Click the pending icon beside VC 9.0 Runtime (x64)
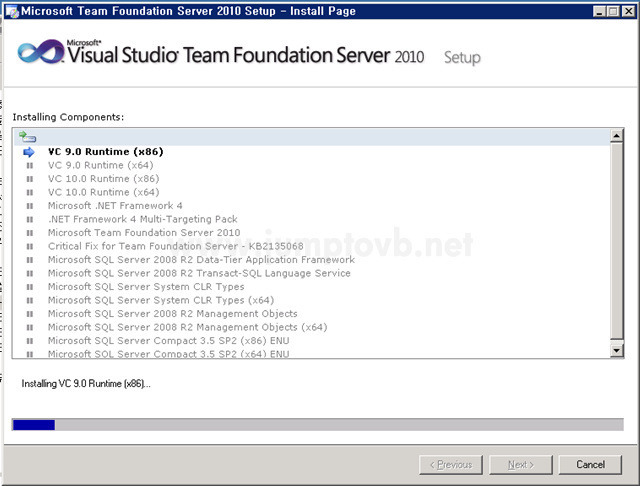Screen dimensions: 640x486 tap(30, 166)
